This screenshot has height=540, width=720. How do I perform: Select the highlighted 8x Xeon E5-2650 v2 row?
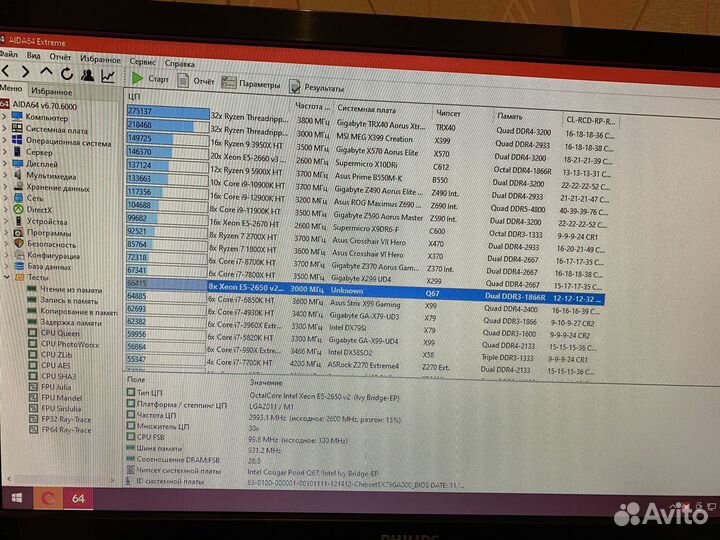coord(365,292)
